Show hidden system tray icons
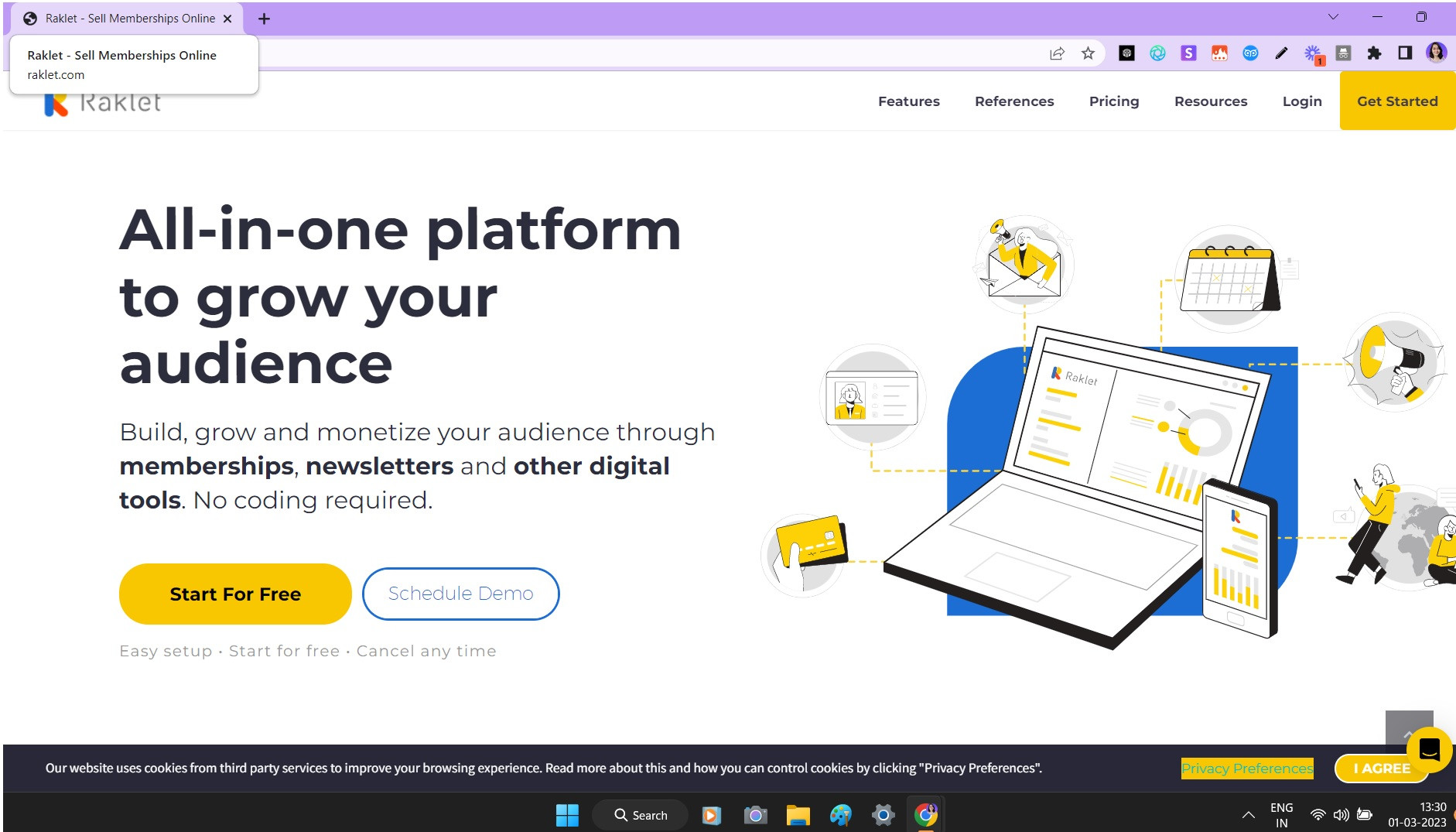The image size is (1456, 832). pos(1248,815)
